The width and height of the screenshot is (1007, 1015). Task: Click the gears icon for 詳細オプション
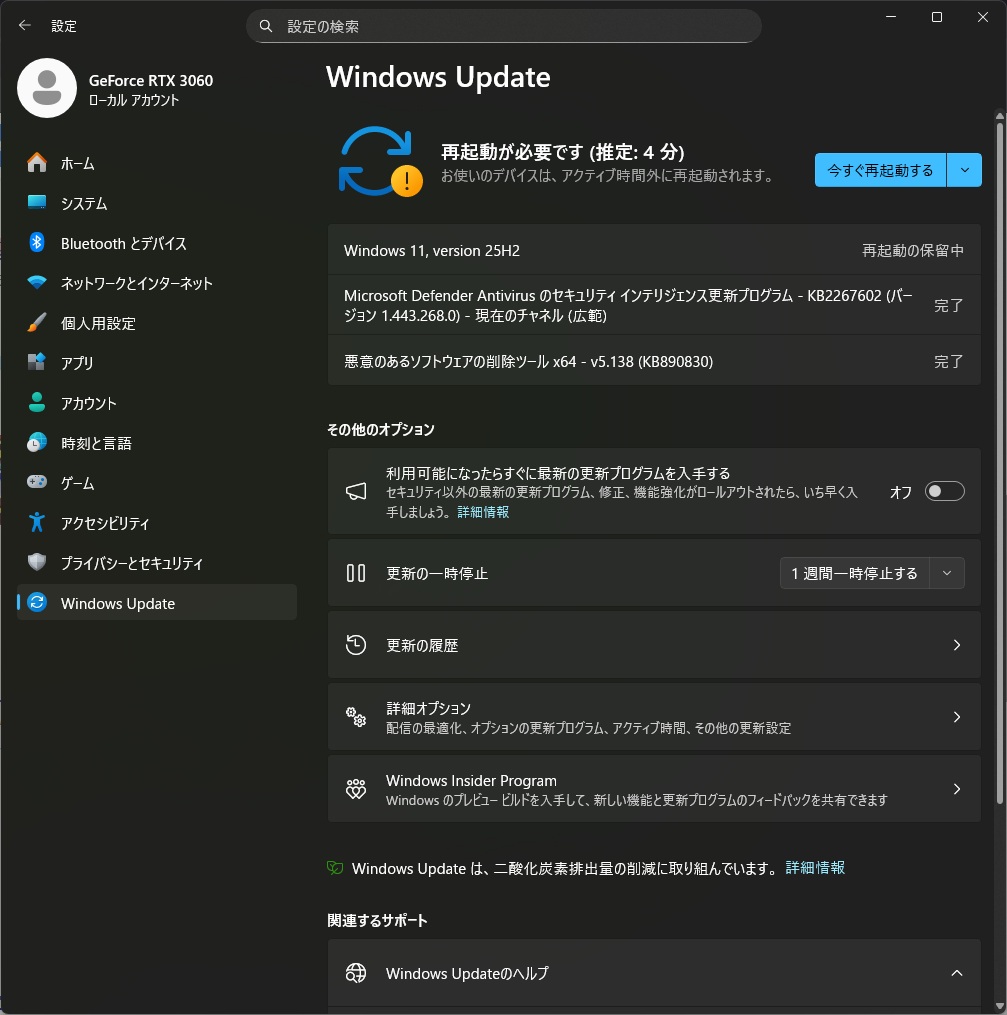click(x=356, y=717)
